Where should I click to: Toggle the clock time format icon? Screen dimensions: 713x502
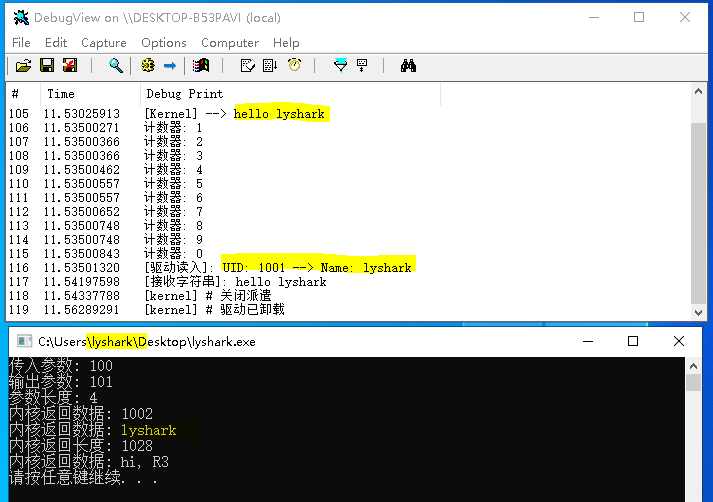(295, 65)
